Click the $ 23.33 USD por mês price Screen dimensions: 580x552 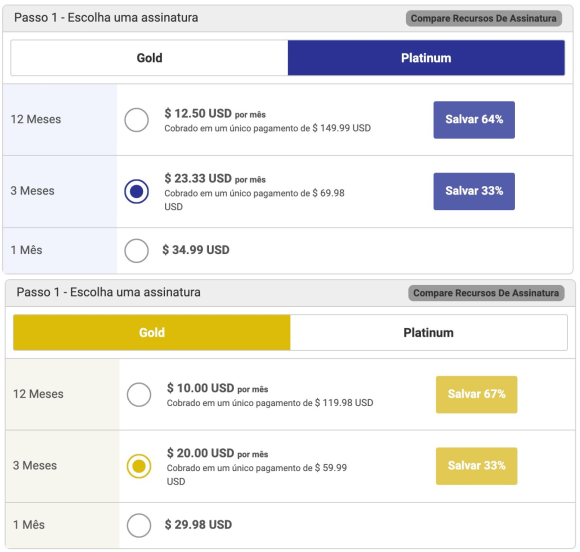click(215, 179)
